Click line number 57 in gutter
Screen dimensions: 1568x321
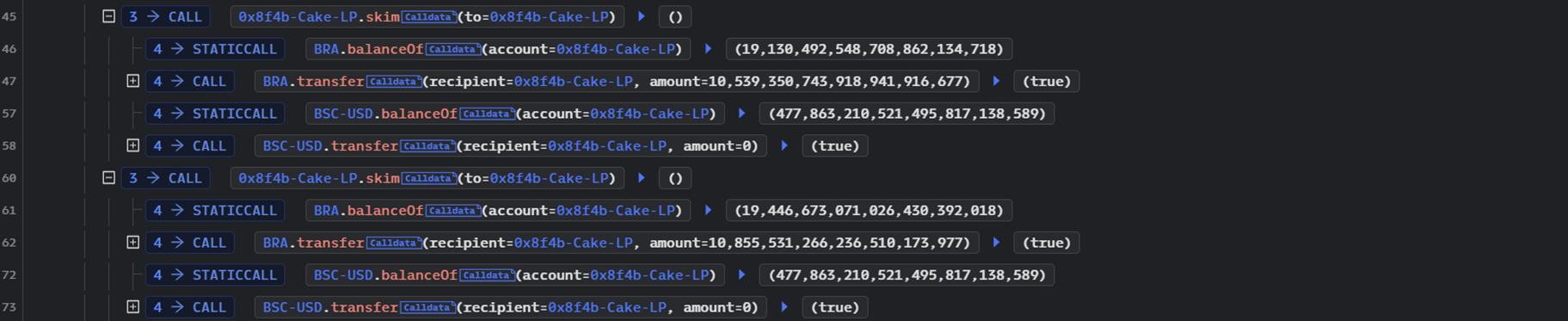tap(9, 114)
